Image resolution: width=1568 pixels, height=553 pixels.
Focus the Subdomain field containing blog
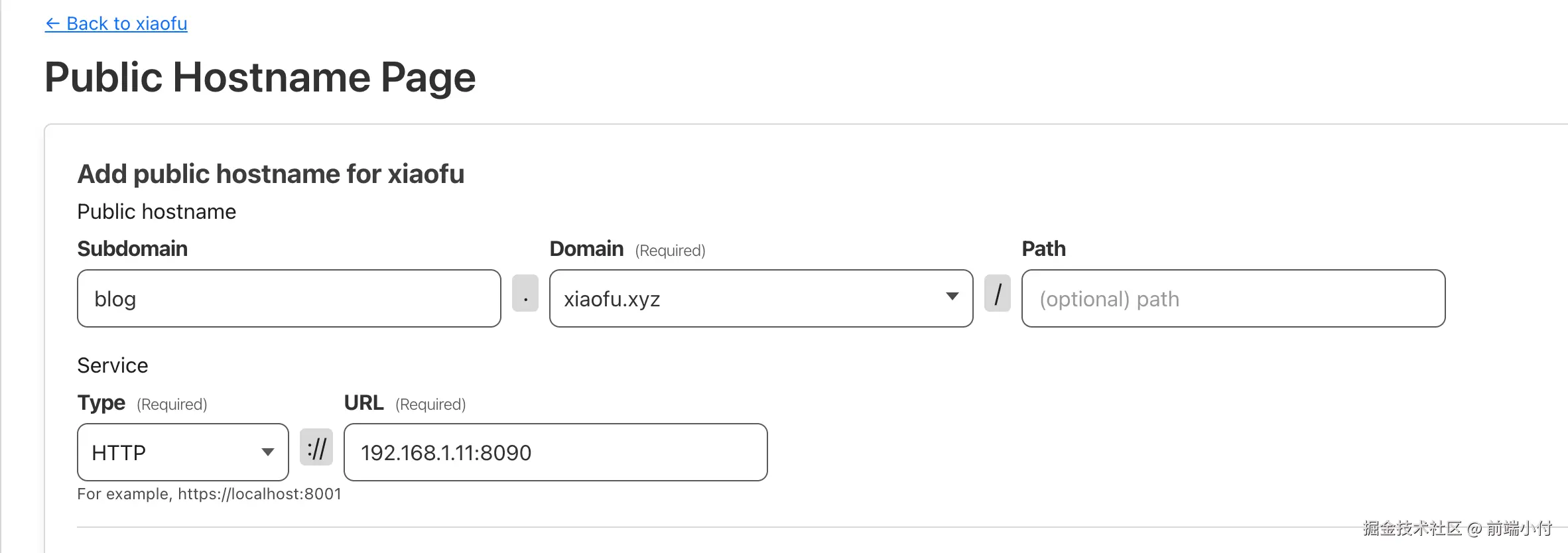pyautogui.click(x=289, y=298)
